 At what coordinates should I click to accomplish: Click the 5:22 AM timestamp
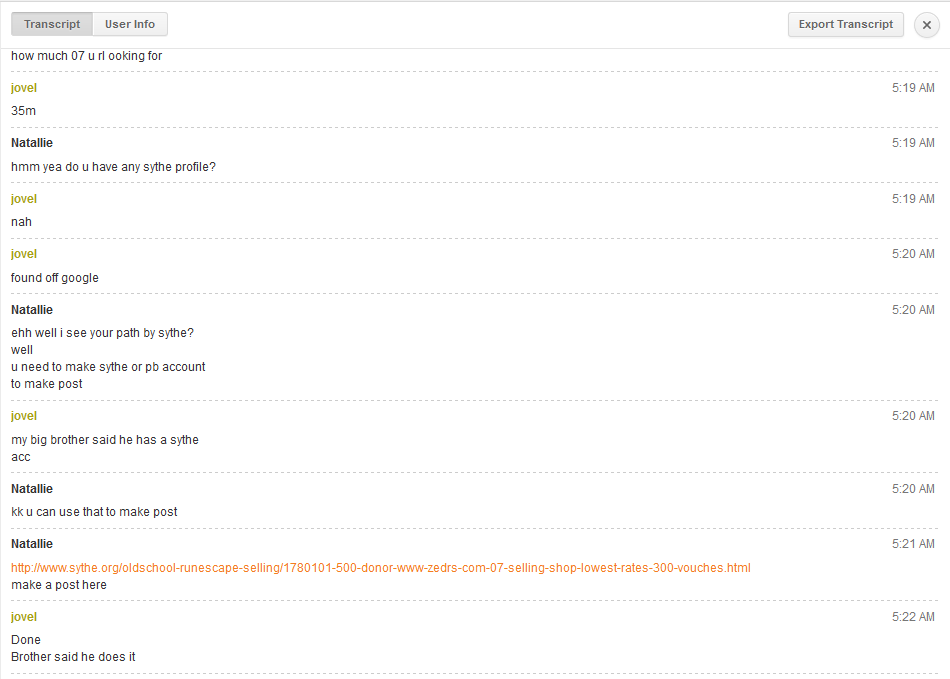pyautogui.click(x=913, y=617)
